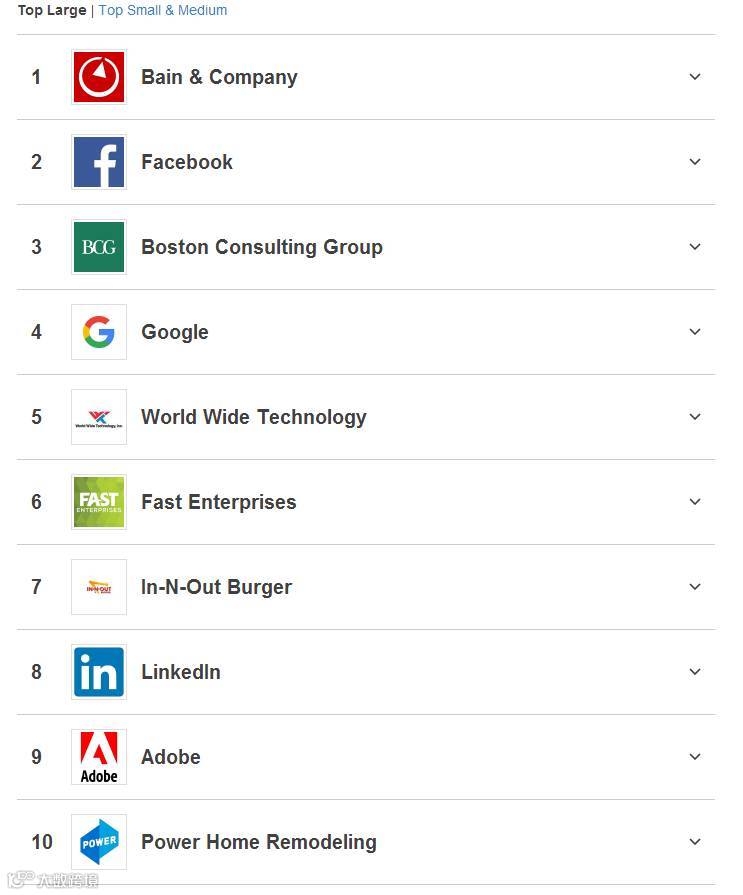The height and width of the screenshot is (895, 743).
Task: Select the Top Large tab
Action: (x=52, y=11)
